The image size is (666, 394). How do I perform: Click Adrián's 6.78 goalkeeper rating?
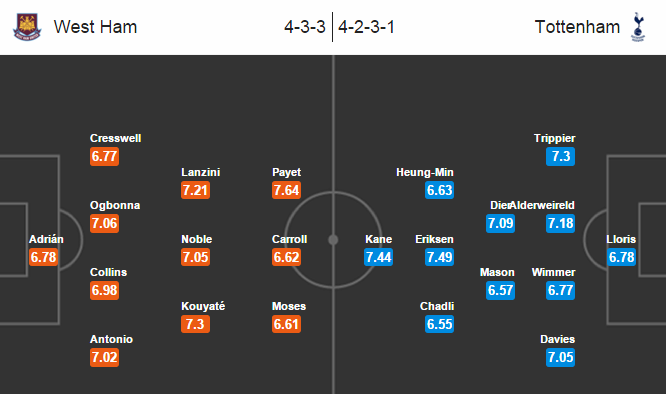point(43,257)
